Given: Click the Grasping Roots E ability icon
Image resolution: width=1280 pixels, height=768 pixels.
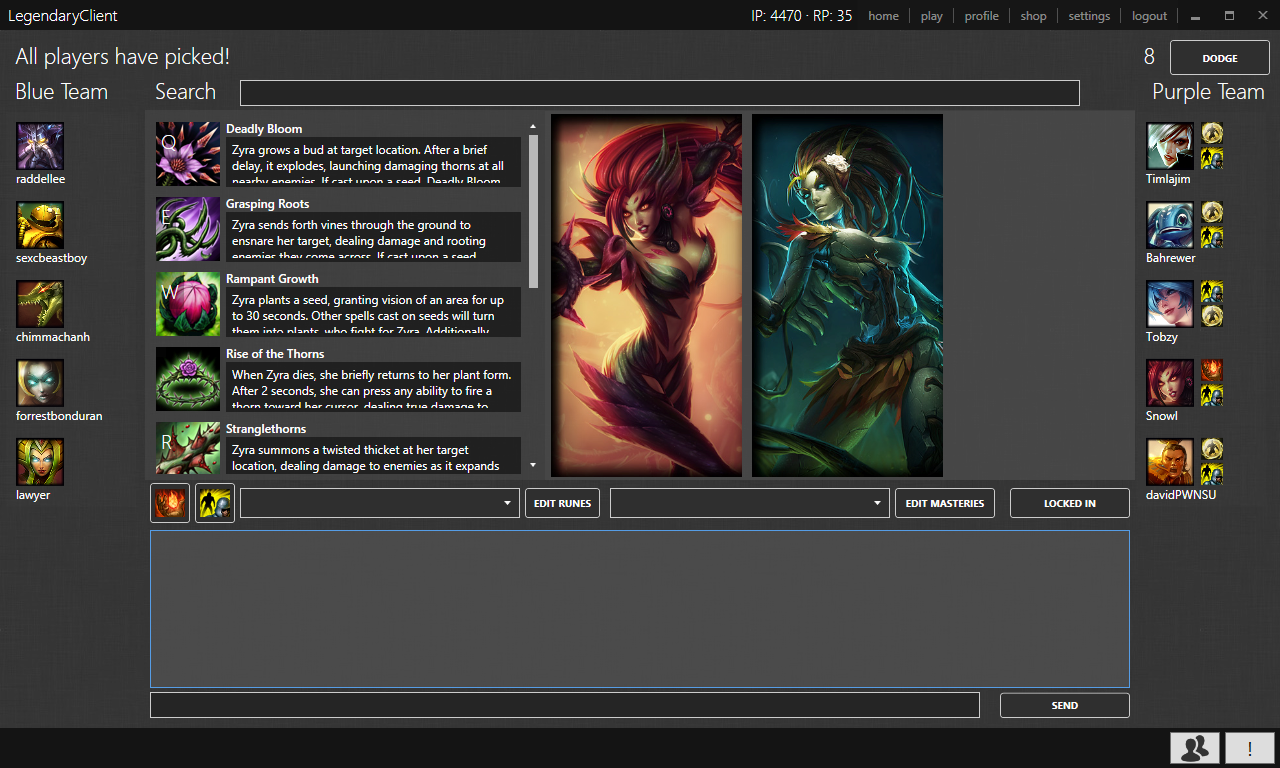Looking at the screenshot, I should pyautogui.click(x=188, y=229).
